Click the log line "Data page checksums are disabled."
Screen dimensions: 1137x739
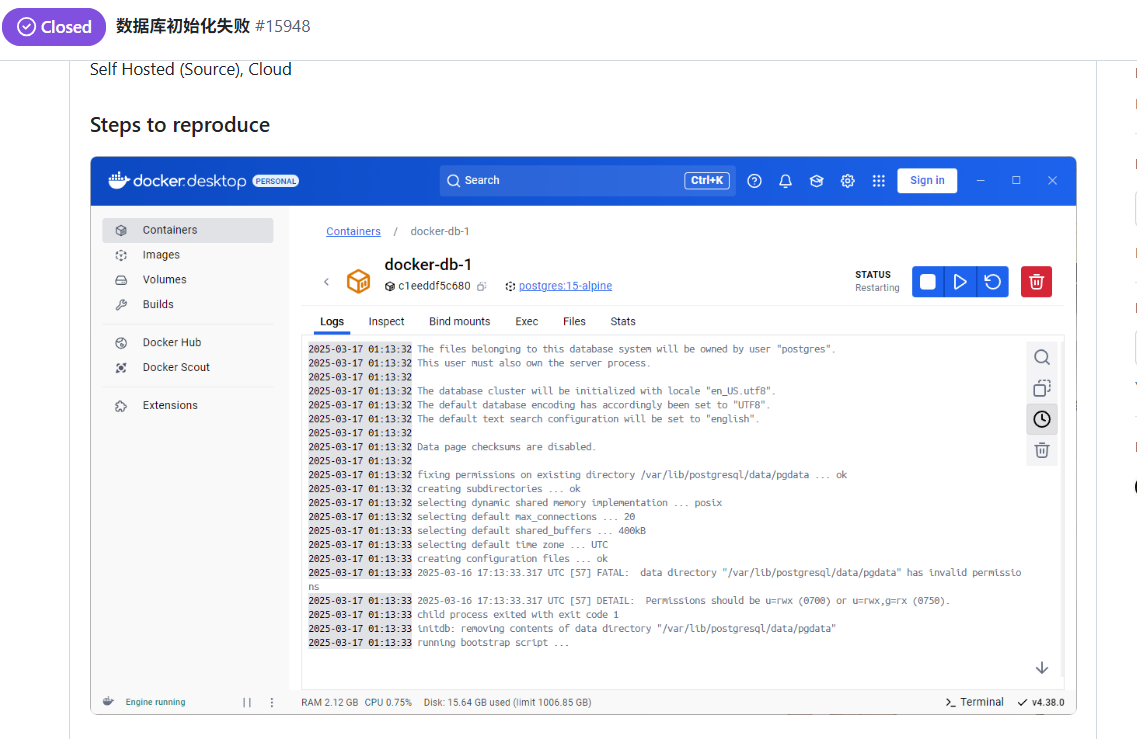point(506,447)
